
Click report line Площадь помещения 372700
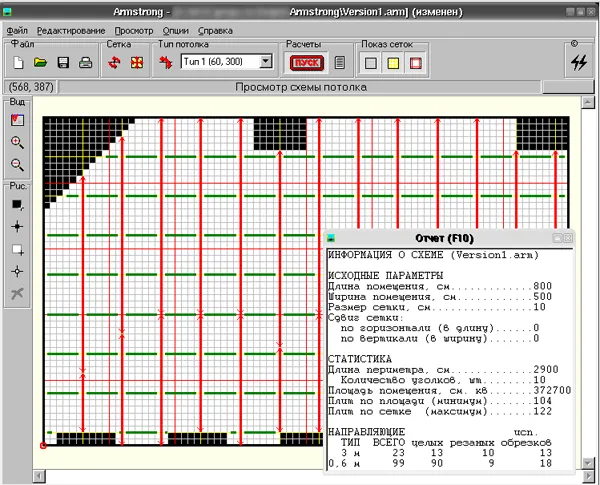tap(450, 390)
